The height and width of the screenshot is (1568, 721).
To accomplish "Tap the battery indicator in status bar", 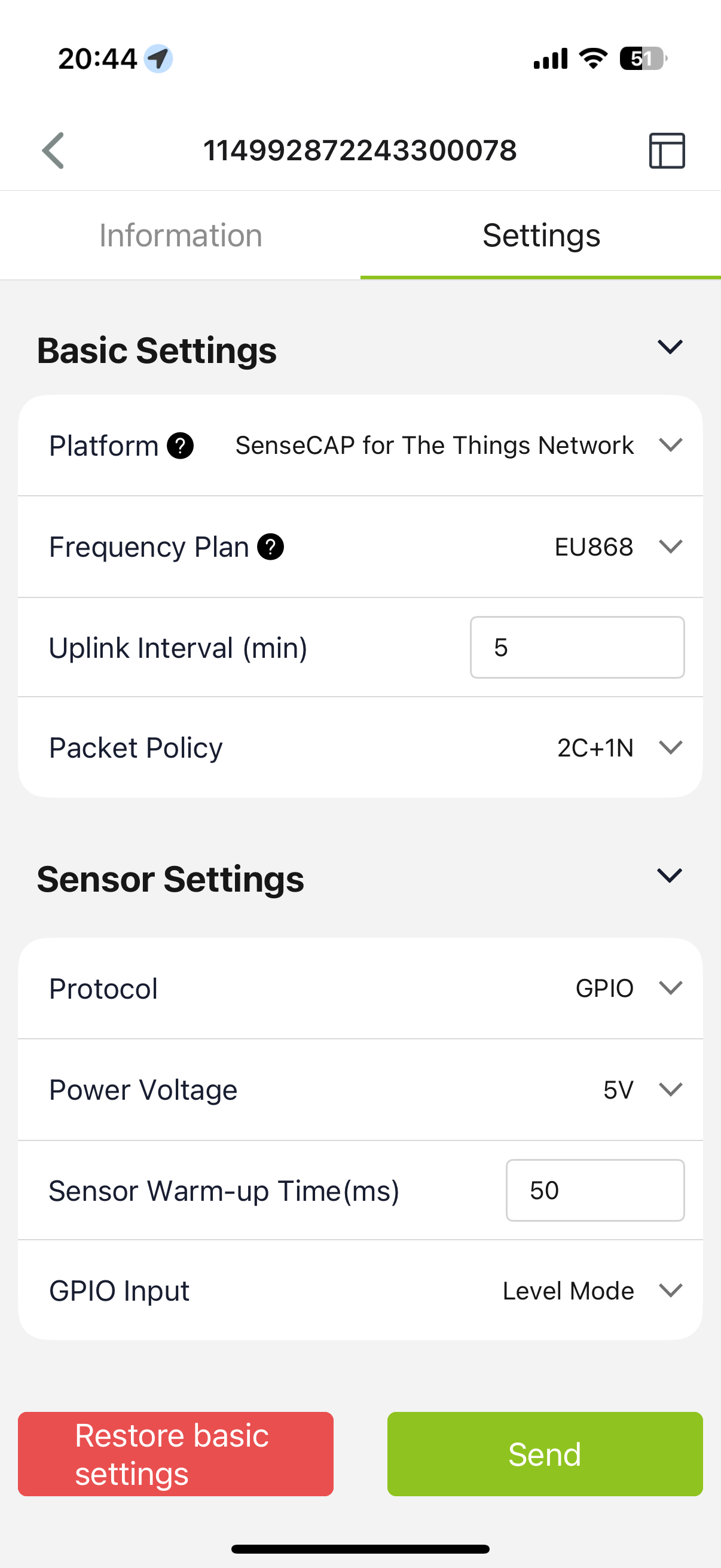I will 643,59.
